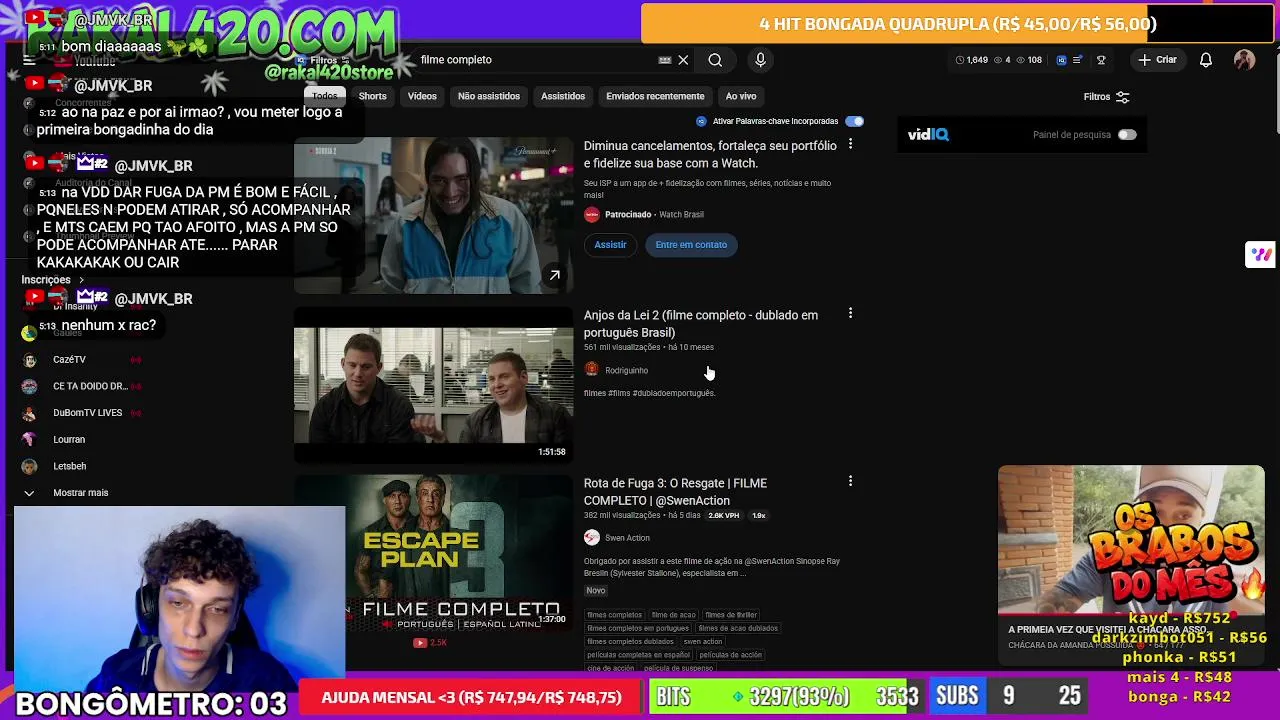Click the 108 views stat in the vidIQ bar
Screen dimensions: 1280x720
[1029, 60]
